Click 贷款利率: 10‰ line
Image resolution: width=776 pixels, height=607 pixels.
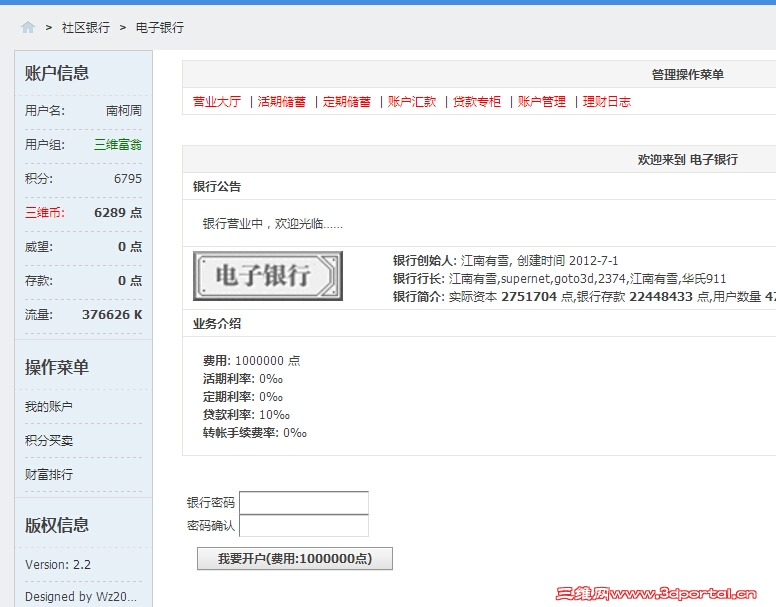point(246,415)
